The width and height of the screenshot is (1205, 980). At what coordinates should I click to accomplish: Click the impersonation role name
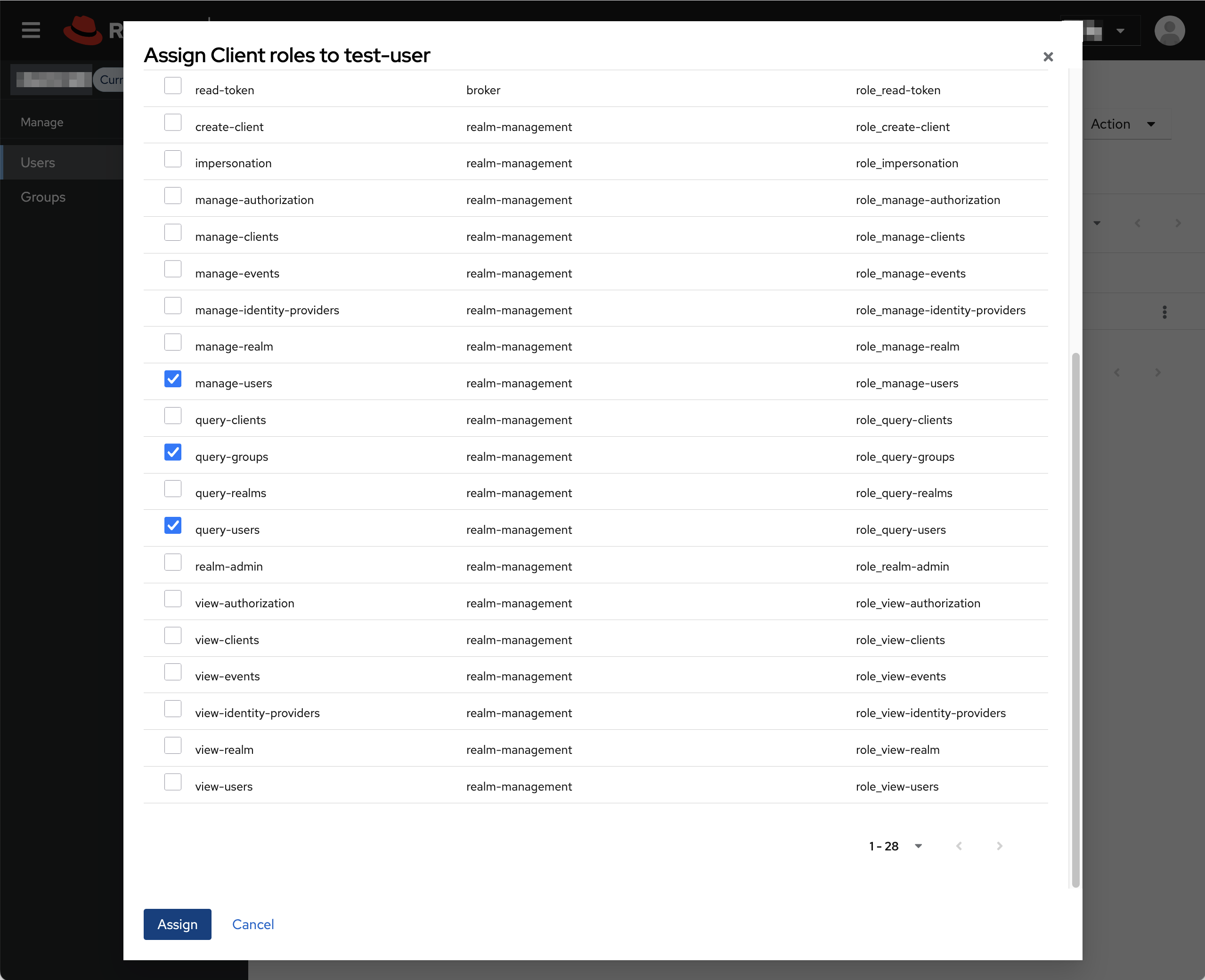pyautogui.click(x=233, y=163)
